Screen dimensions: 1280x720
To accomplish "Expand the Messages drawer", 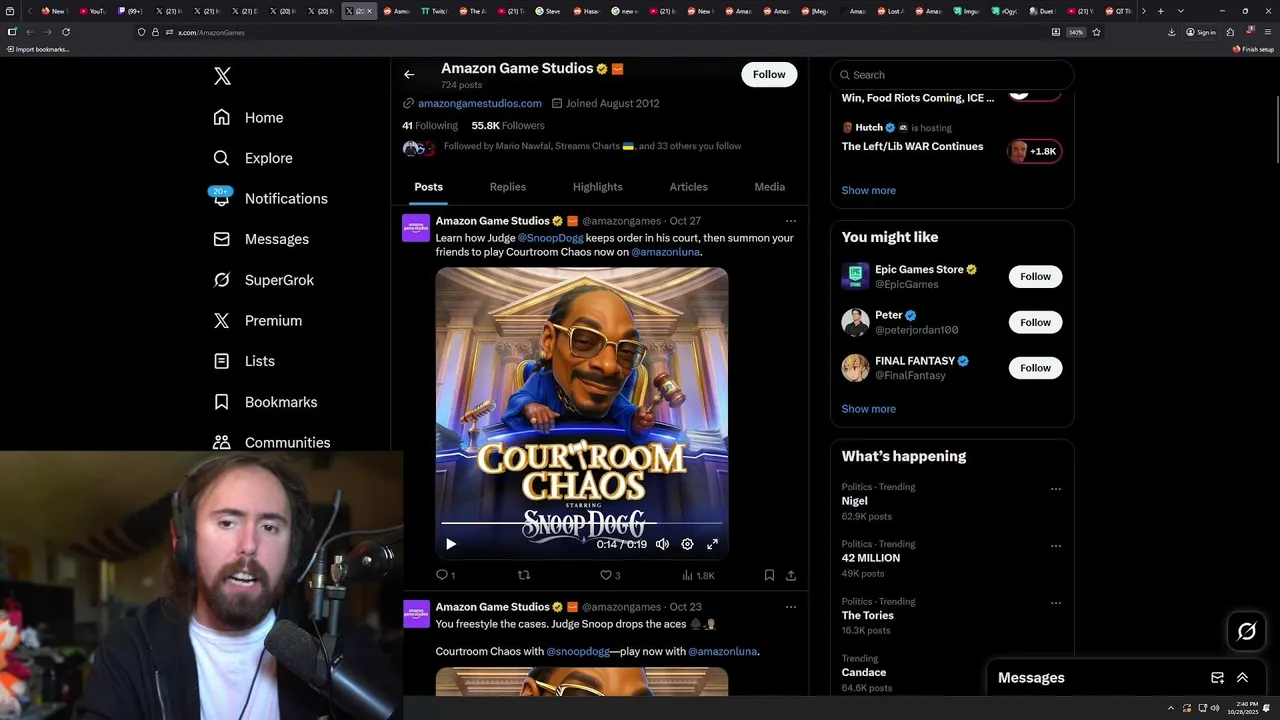I will [x=1242, y=677].
